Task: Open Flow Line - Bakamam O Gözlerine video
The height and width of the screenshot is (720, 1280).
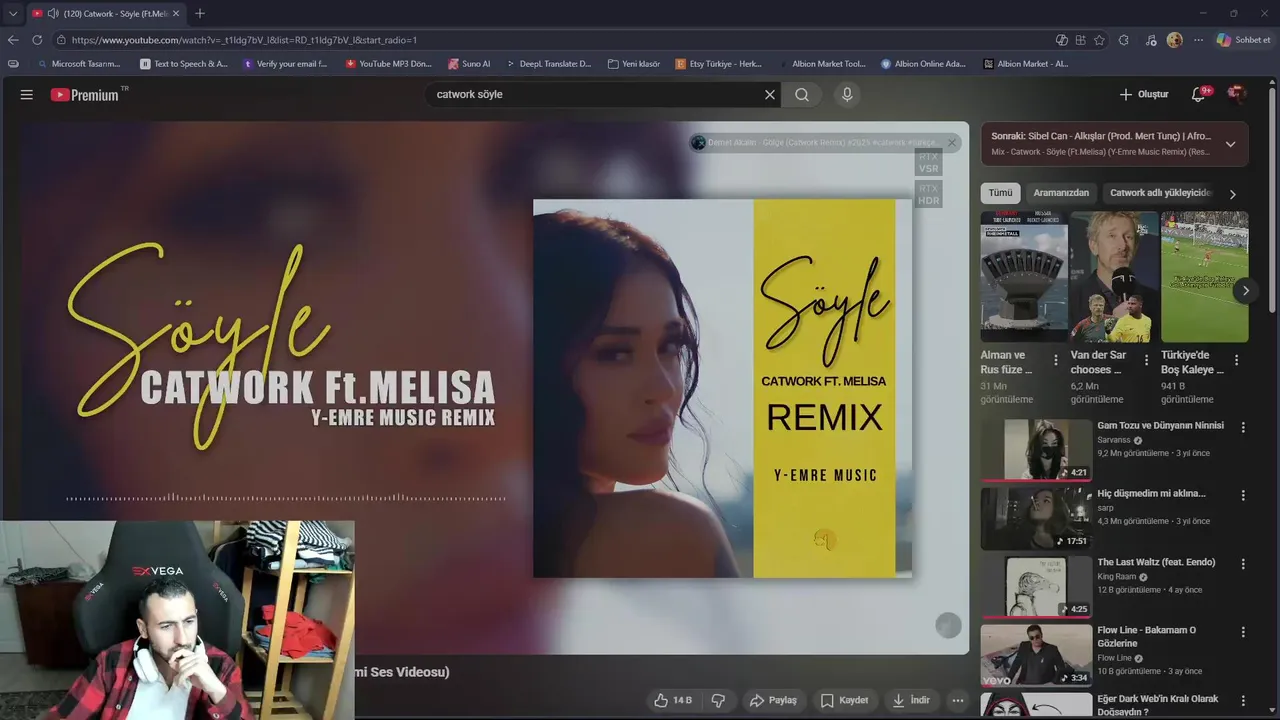Action: click(x=1146, y=636)
